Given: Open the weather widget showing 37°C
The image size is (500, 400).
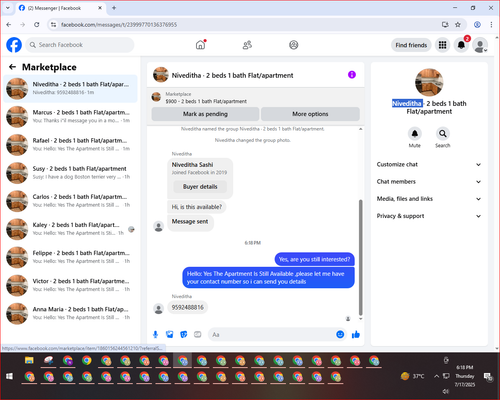Looking at the screenshot, I should point(413,376).
